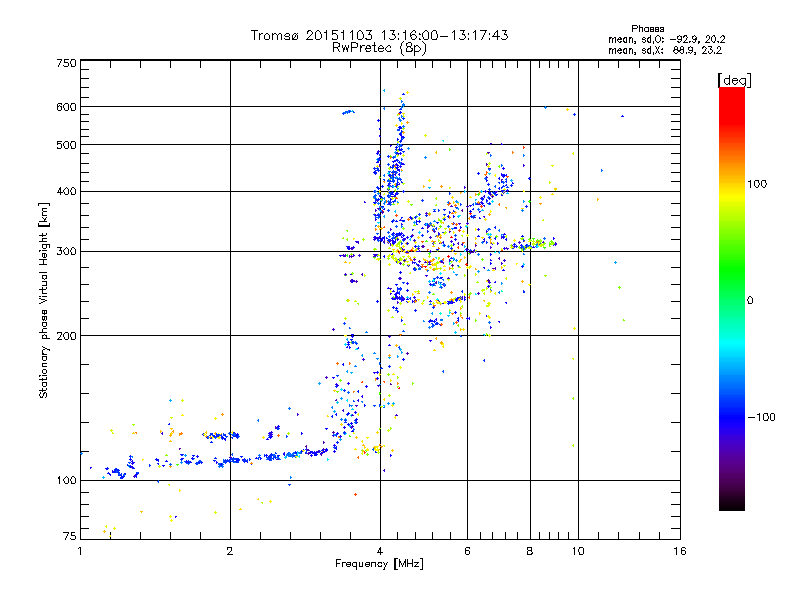Screen dimensions: 800x600
Task: Click the '[deg]' colorbar unit label
Action: click(x=734, y=80)
